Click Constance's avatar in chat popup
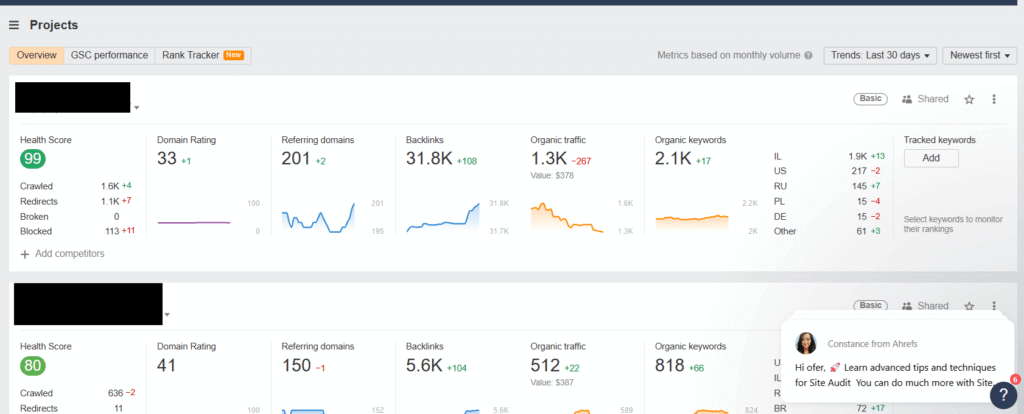1024x414 pixels. tap(806, 343)
